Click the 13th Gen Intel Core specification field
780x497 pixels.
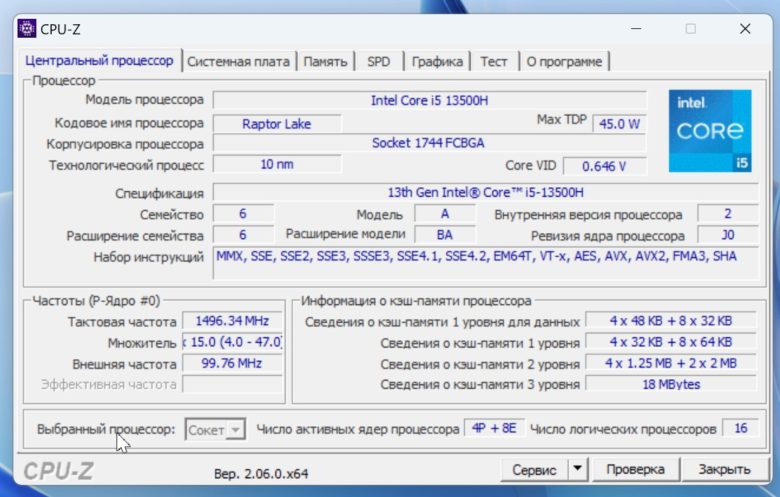point(486,193)
